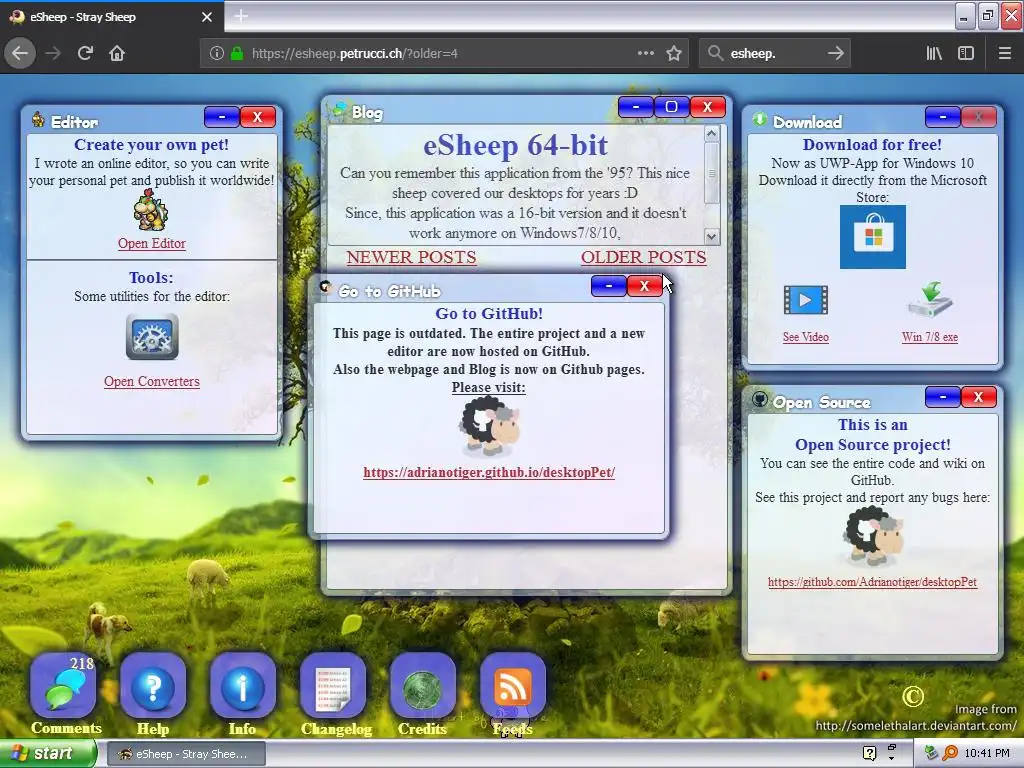This screenshot has width=1024, height=768.
Task: Close the Editor window
Action: (x=258, y=117)
